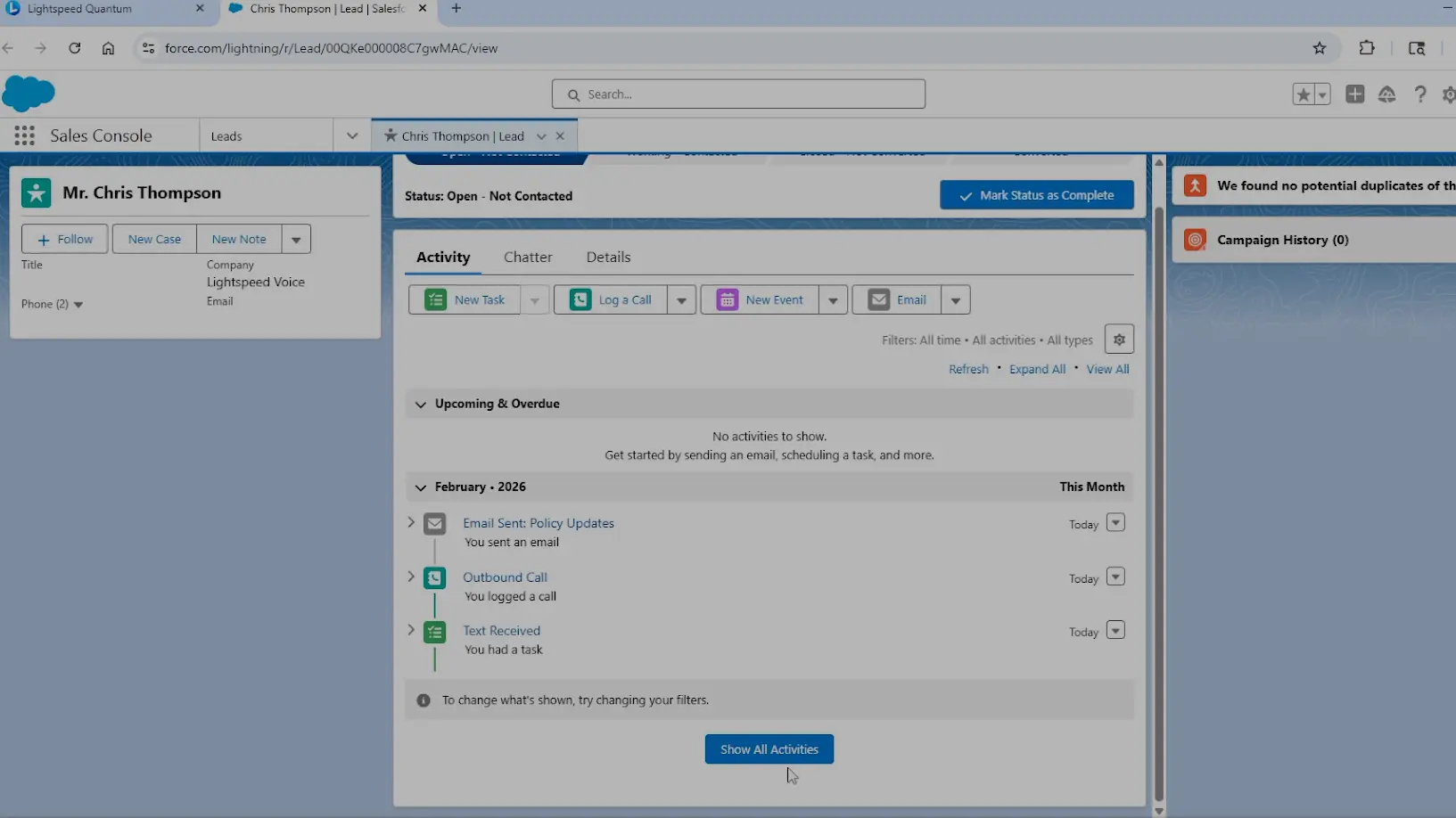Click Mark Status as Complete

(1037, 195)
